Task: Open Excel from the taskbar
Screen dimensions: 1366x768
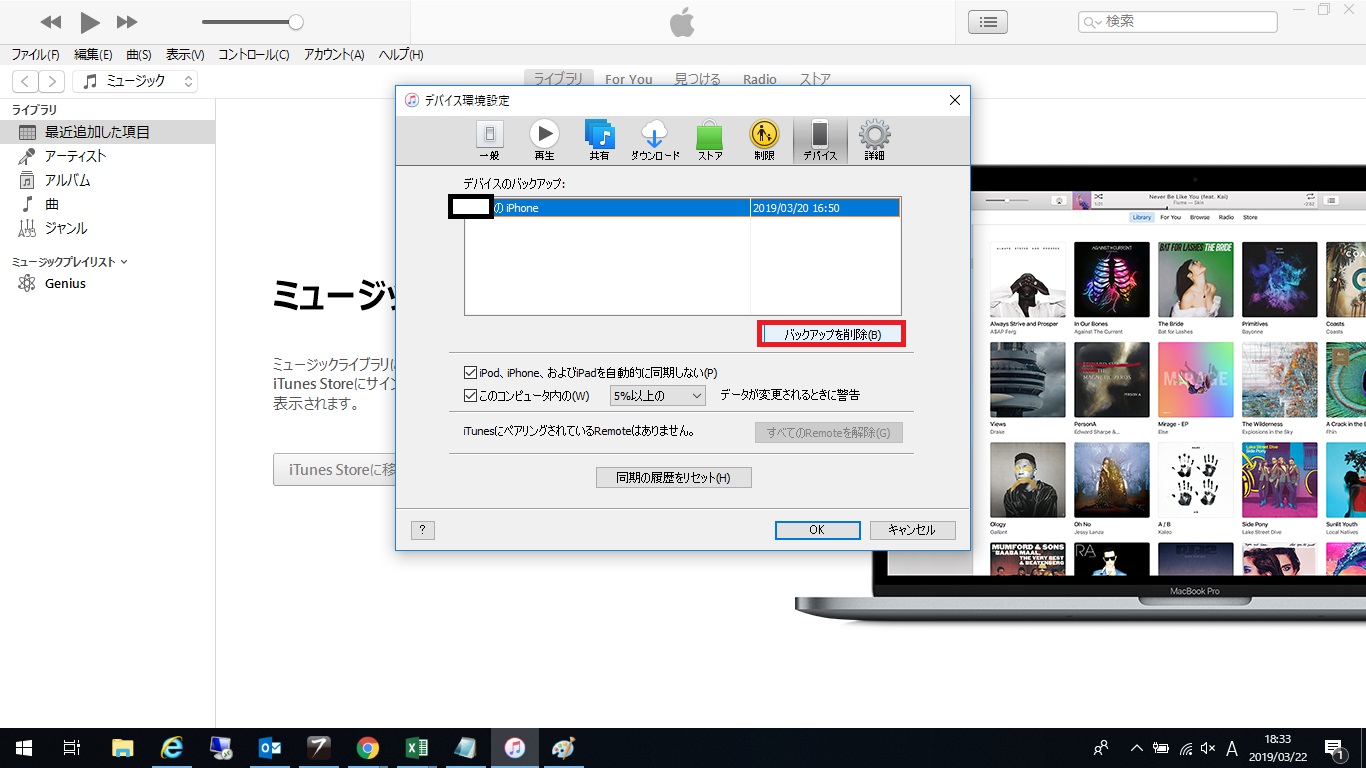Action: 417,748
